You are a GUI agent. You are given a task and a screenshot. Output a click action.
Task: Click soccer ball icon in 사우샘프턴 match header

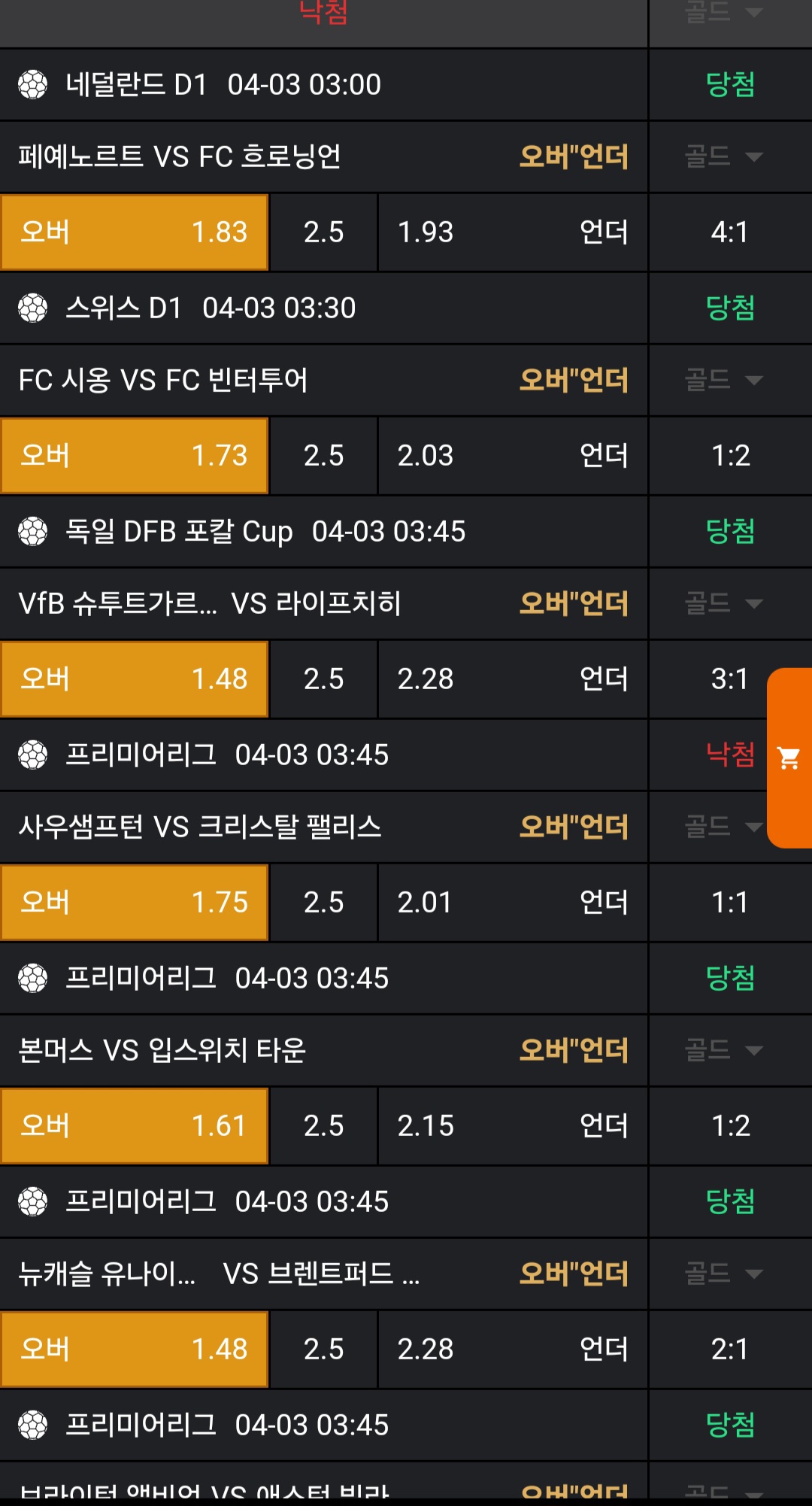(32, 755)
